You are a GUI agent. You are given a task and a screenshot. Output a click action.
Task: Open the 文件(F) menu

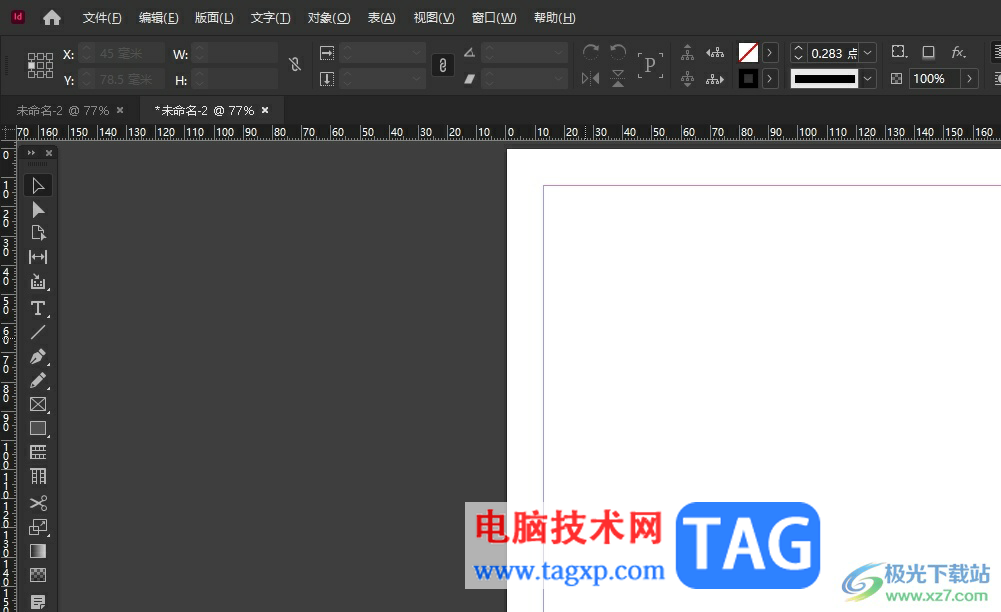click(102, 18)
